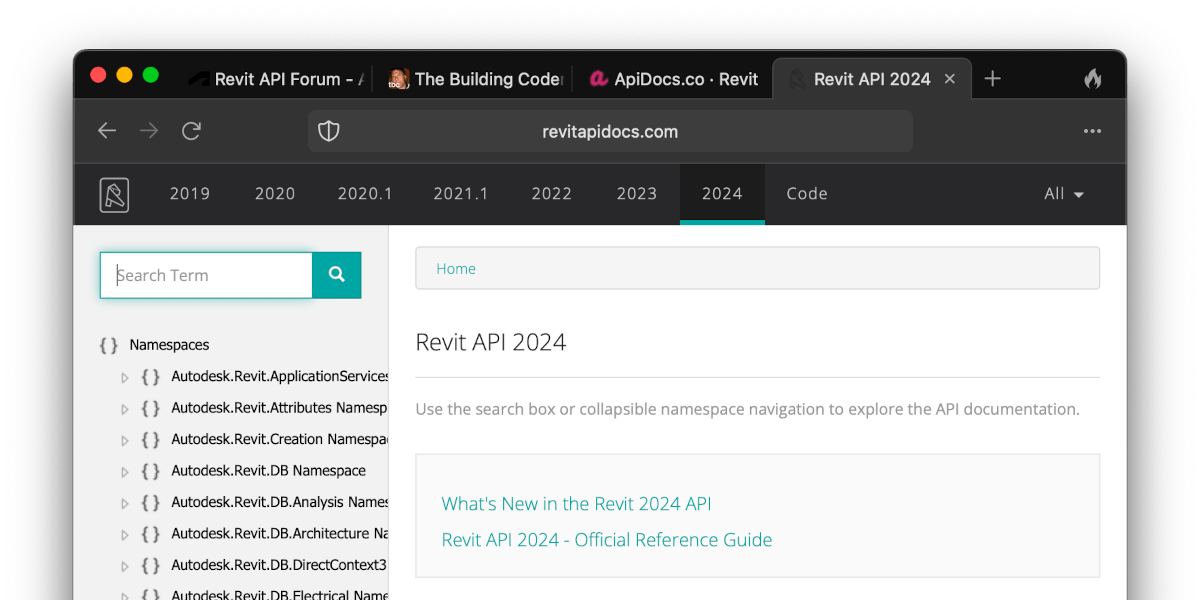Click the flame icon in browser toolbar
This screenshot has height=600, width=1200.
[1092, 78]
